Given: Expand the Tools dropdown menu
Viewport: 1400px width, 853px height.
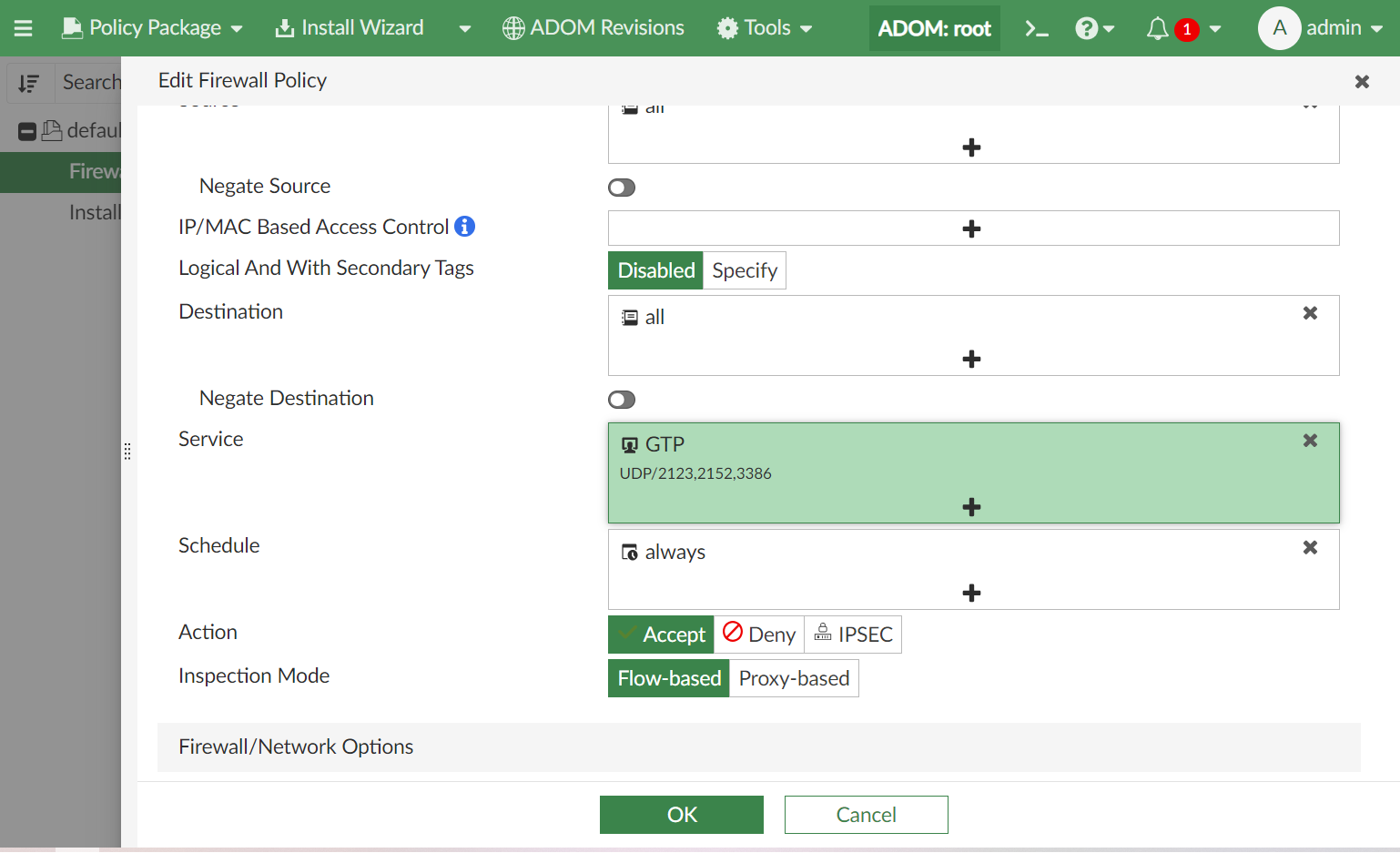Looking at the screenshot, I should [765, 28].
